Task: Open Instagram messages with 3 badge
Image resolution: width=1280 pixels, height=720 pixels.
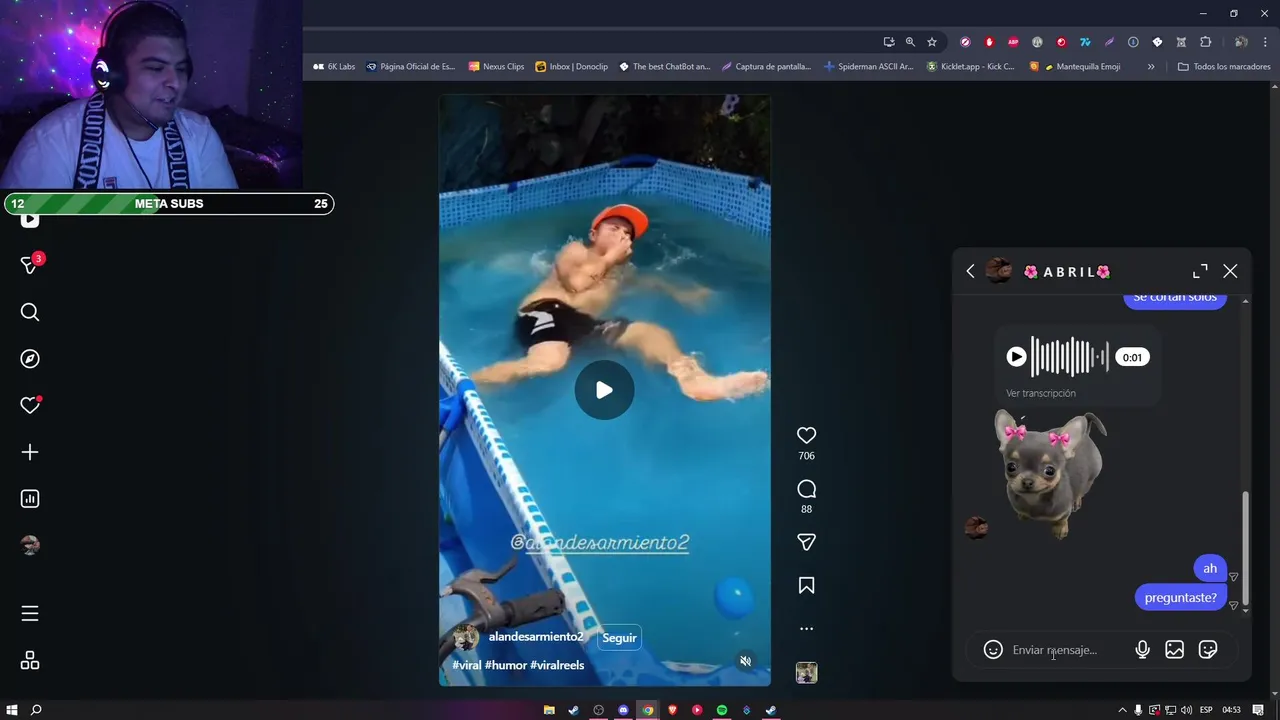Action: 30,265
